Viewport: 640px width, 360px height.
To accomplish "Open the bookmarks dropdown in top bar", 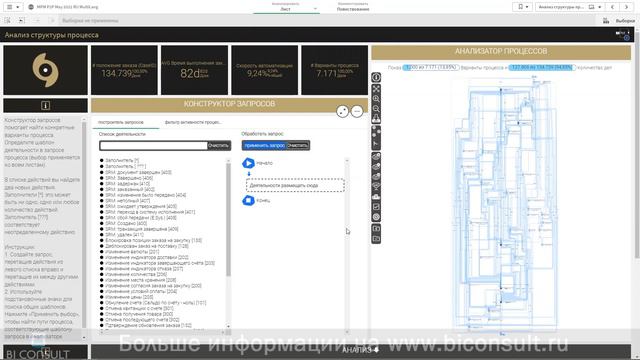I will pos(522,7).
